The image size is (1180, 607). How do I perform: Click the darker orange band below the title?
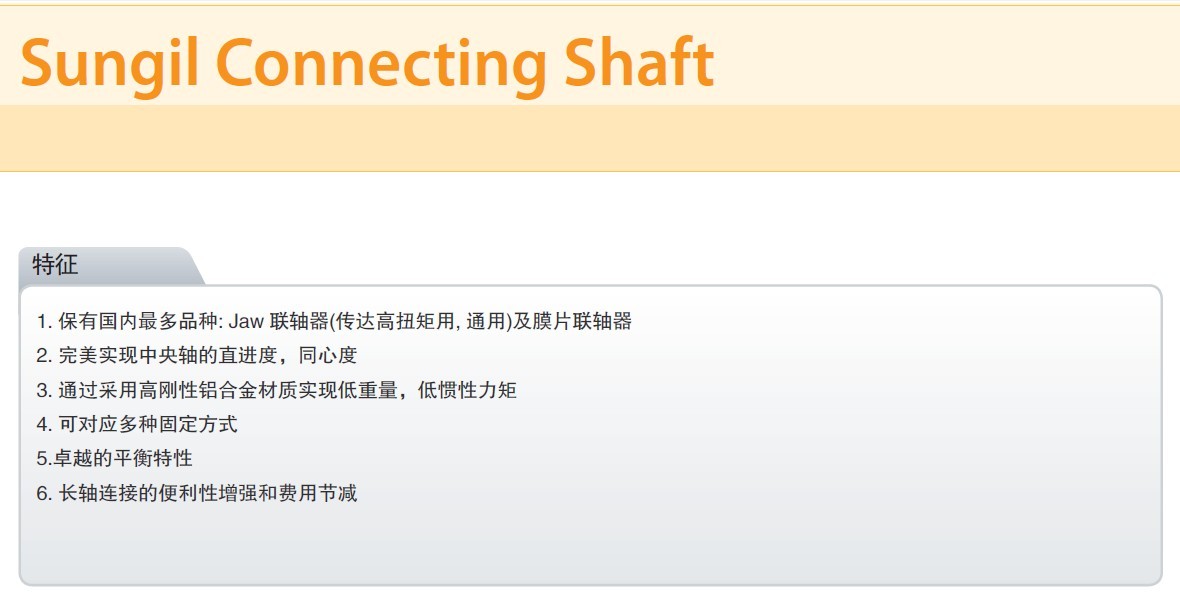click(x=590, y=138)
